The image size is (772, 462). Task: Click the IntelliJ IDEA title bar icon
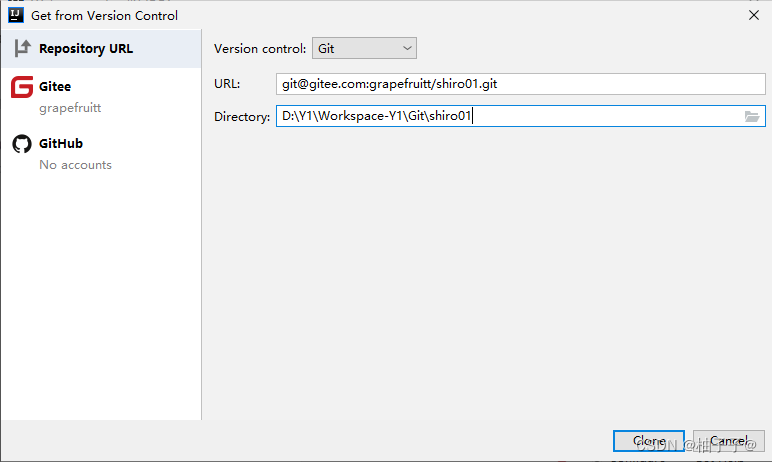[16, 15]
